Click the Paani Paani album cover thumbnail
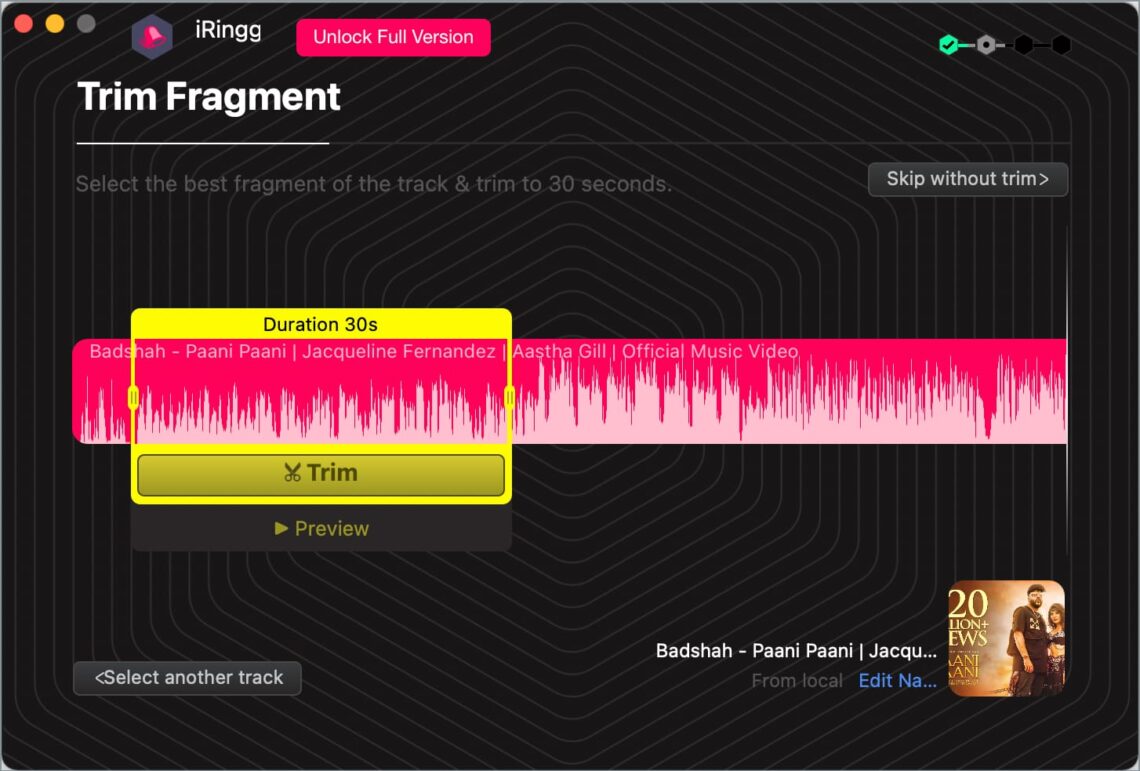This screenshot has width=1140, height=771. pos(1006,638)
